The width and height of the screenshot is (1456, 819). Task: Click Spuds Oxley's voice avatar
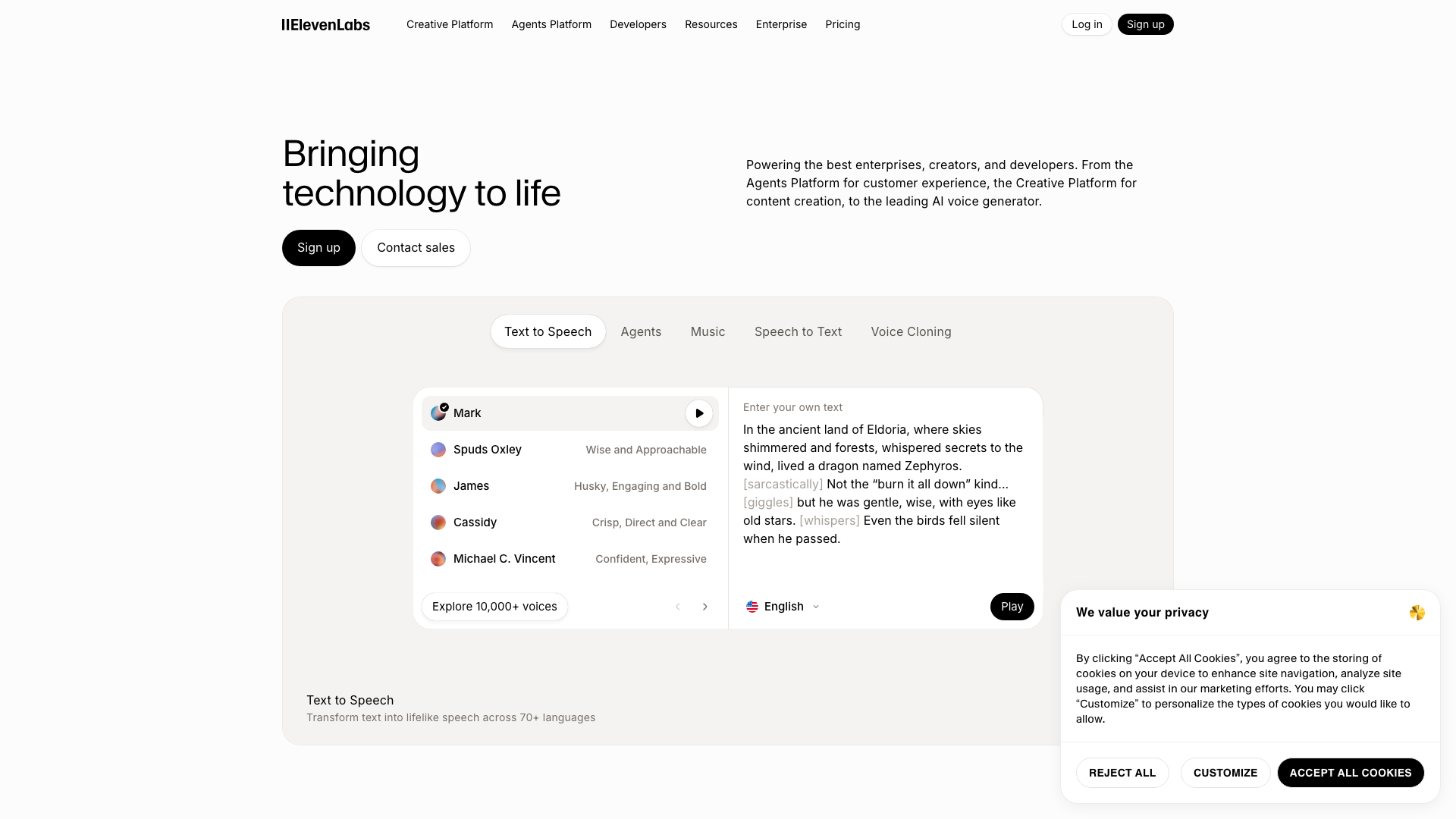point(438,450)
